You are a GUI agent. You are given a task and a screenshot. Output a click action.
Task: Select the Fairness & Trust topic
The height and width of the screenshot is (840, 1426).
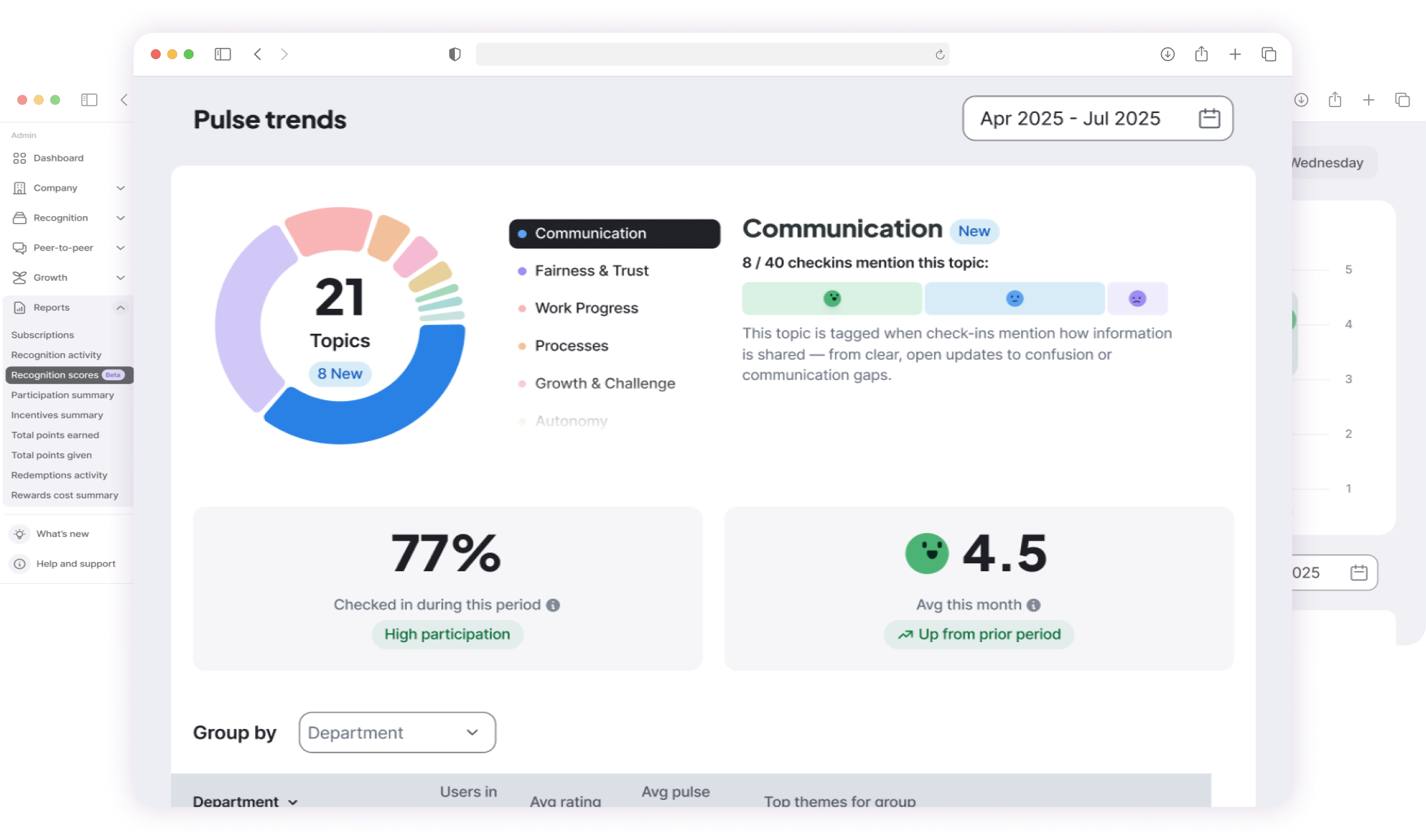point(591,271)
